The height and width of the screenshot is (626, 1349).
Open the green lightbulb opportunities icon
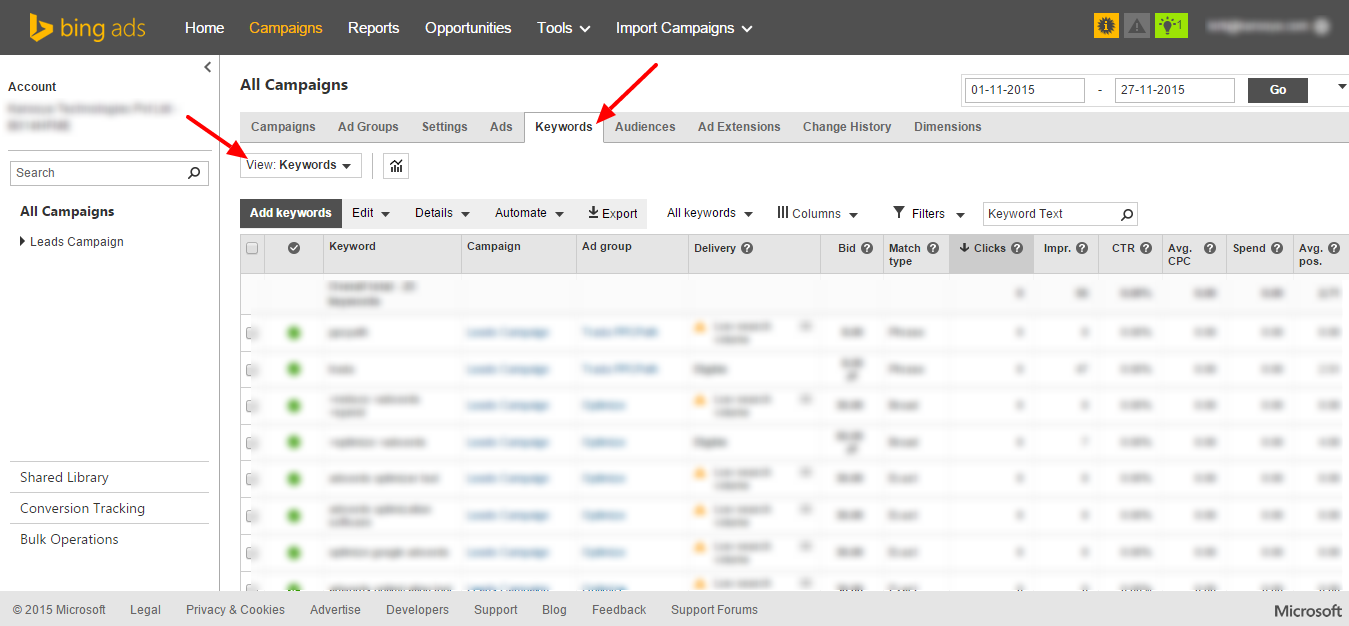1171,27
